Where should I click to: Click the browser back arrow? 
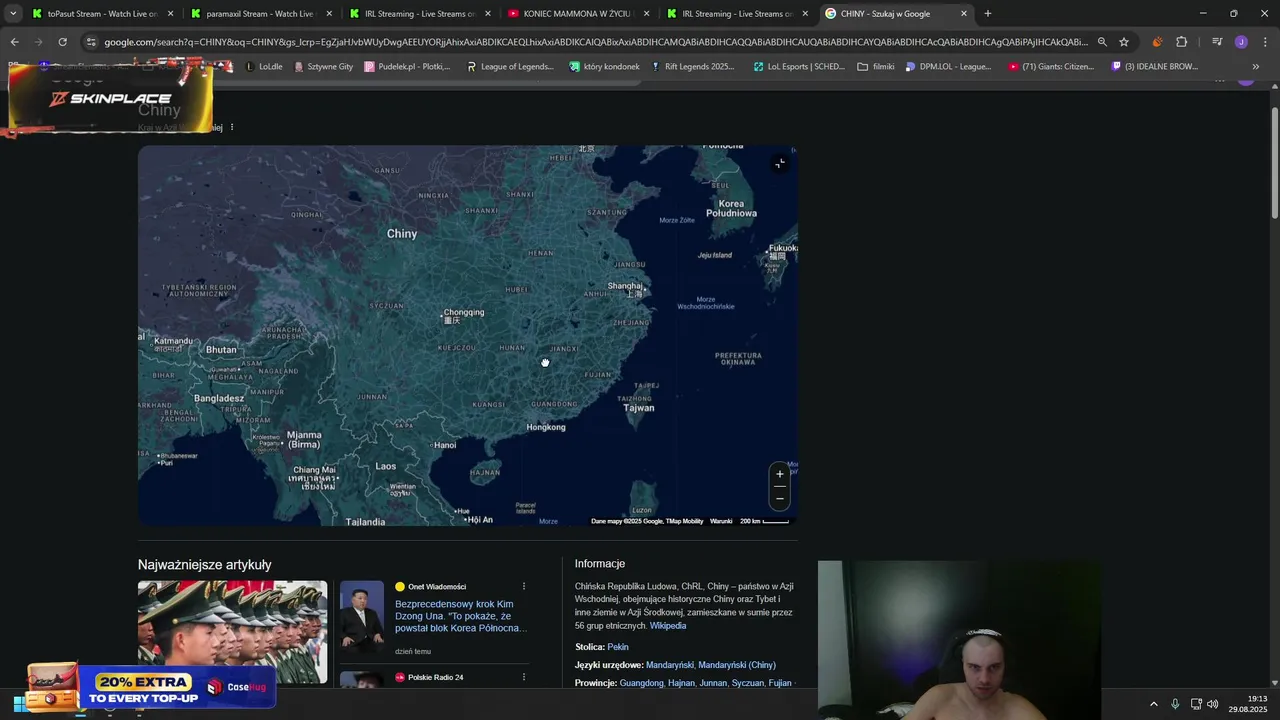(x=14, y=42)
